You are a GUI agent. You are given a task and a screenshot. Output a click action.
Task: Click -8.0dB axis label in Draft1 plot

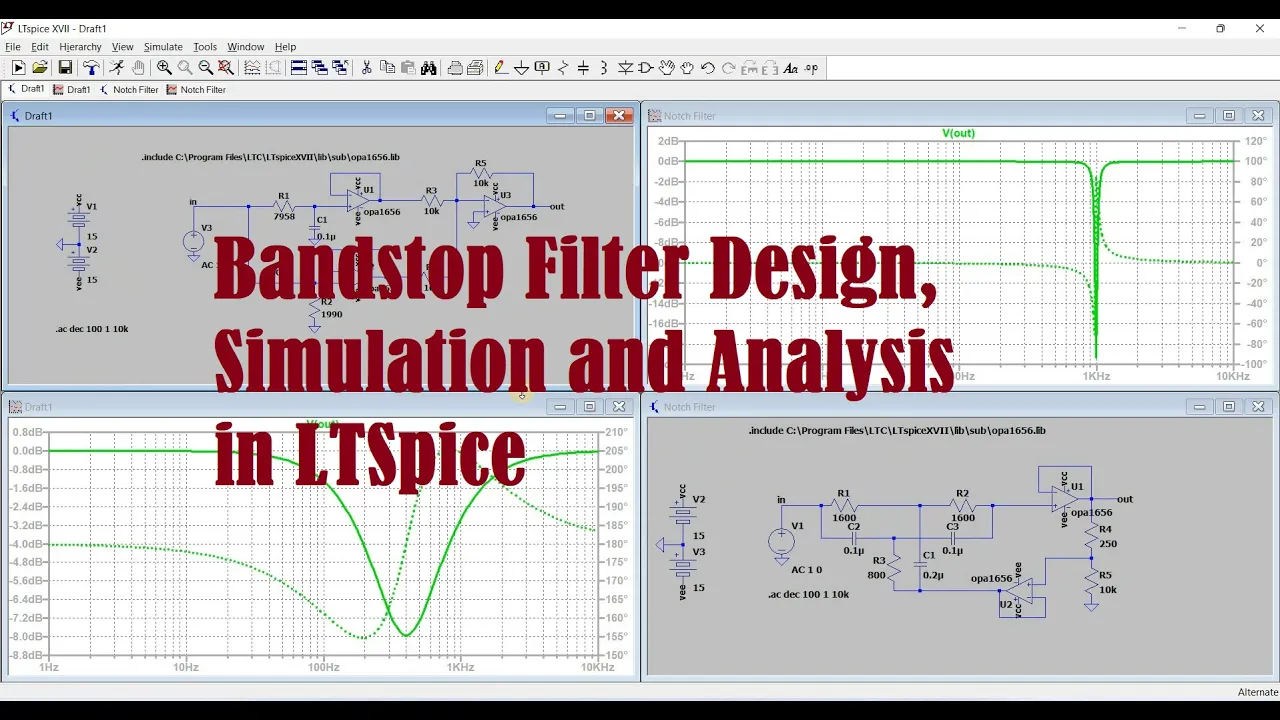(x=27, y=637)
